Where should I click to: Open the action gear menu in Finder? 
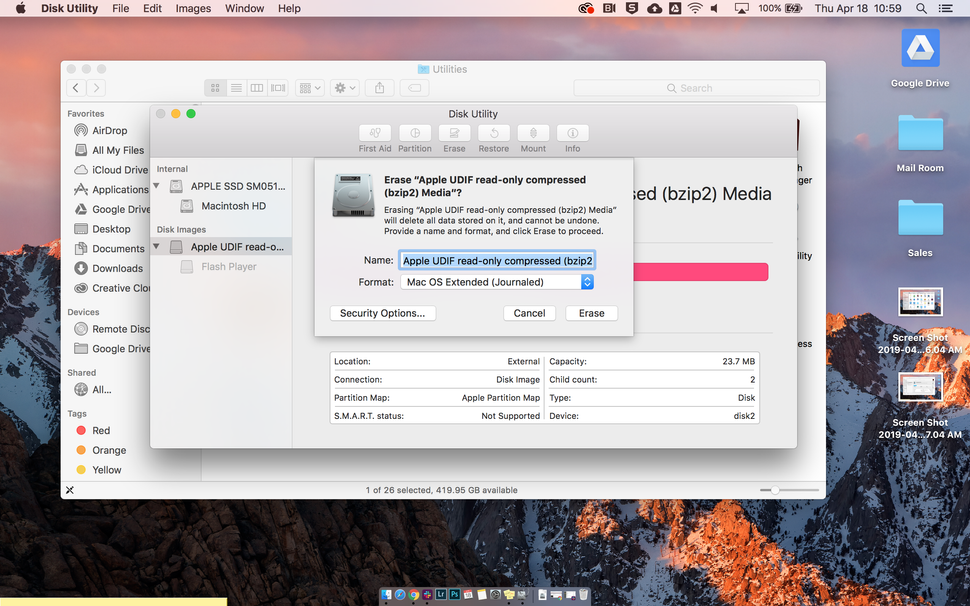coord(343,88)
